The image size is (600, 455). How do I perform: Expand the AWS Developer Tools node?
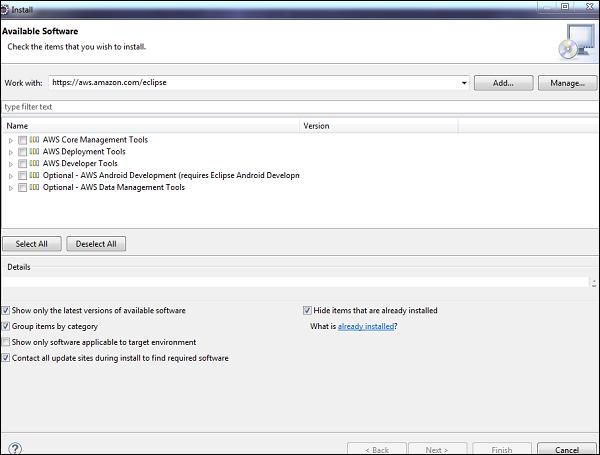tap(11, 165)
